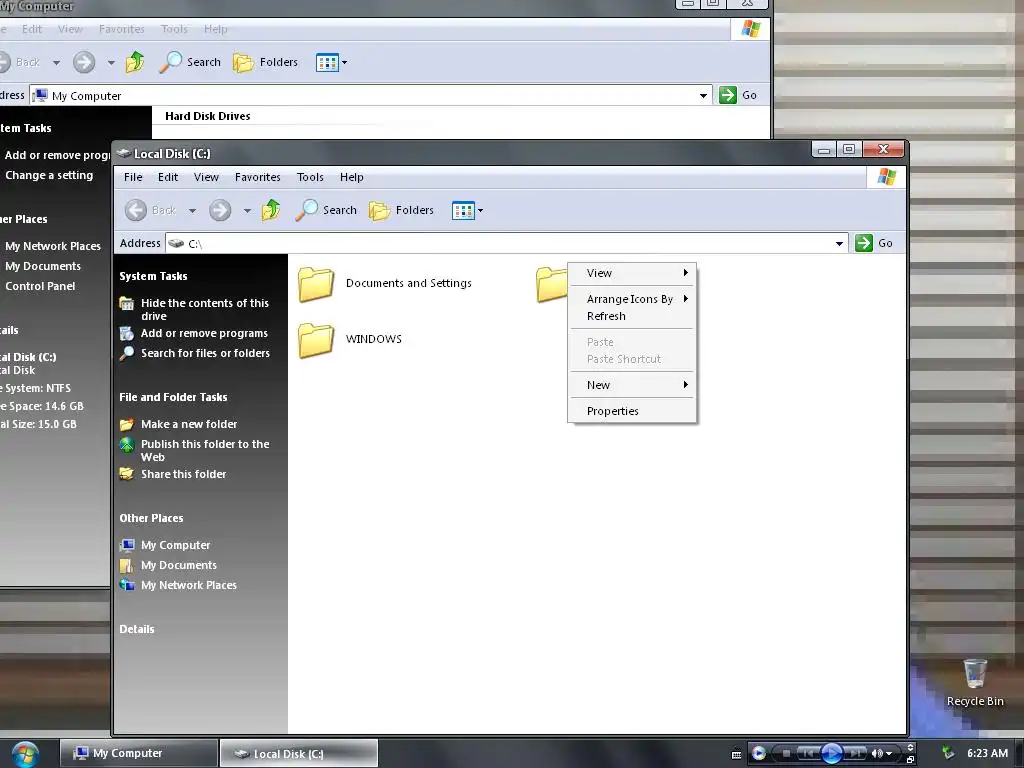Choose Refresh from context menu
This screenshot has height=768, width=1024.
coord(632,316)
